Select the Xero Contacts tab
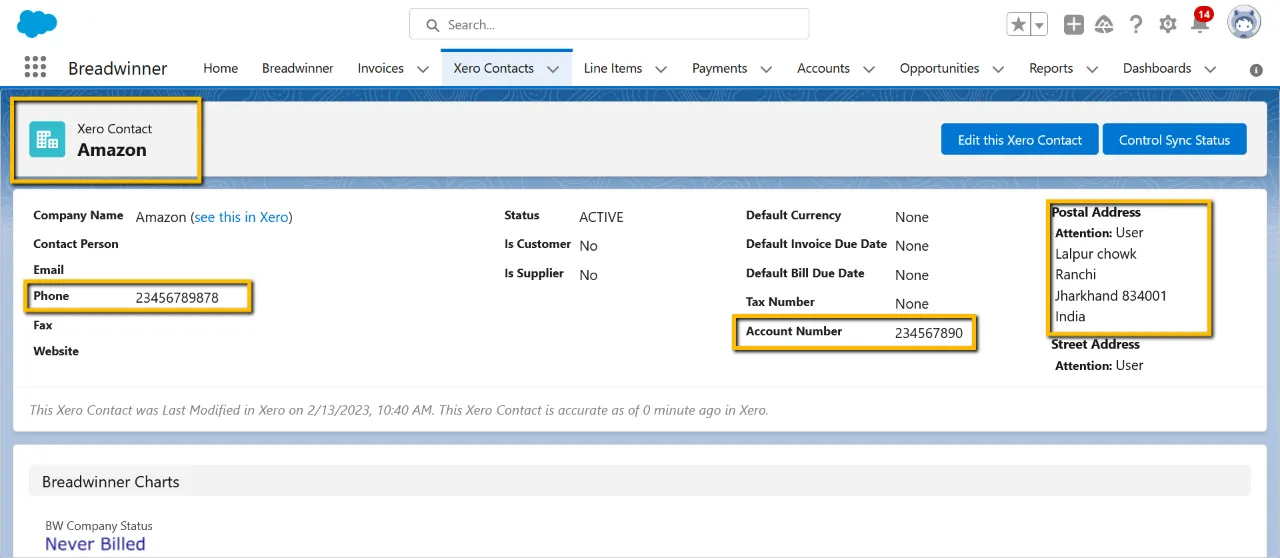Screen dimensions: 1280x558 [x=493, y=68]
